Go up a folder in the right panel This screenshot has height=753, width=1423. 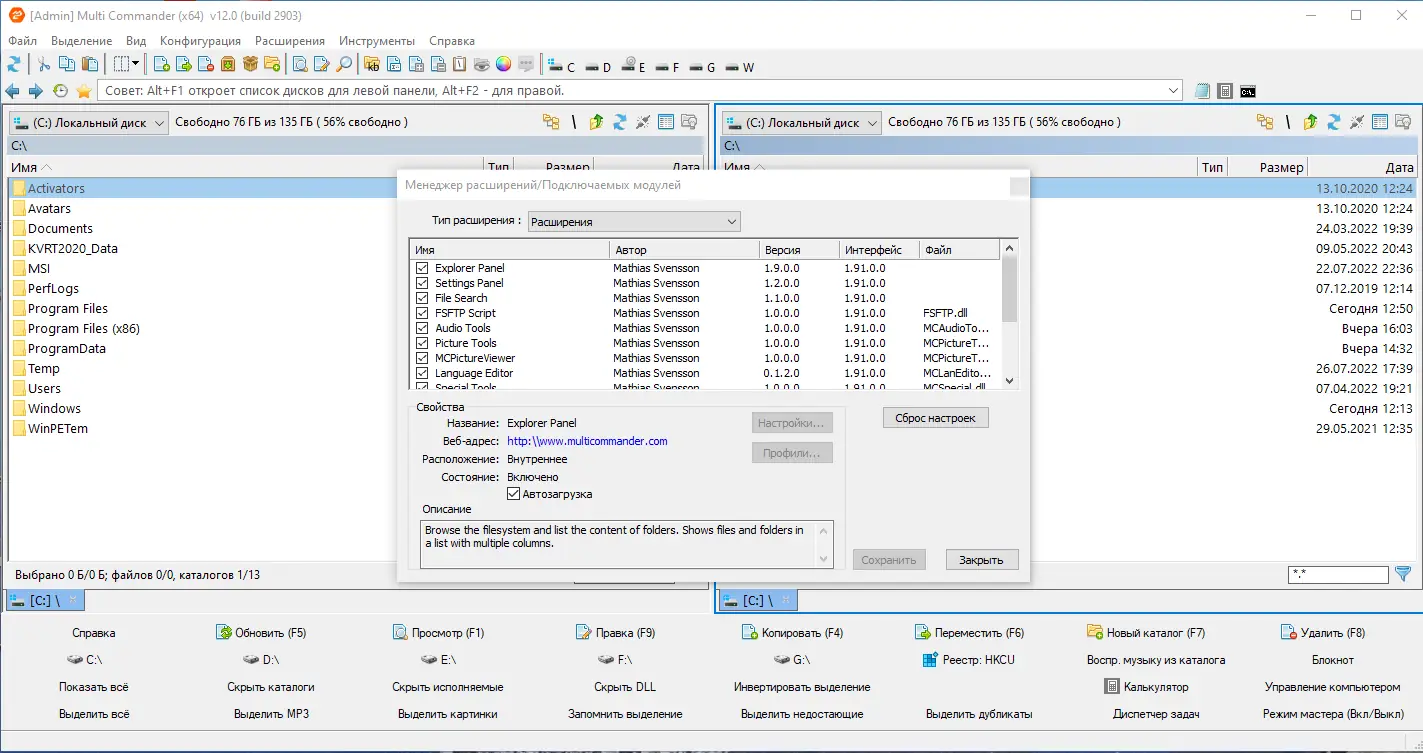[x=1310, y=122]
